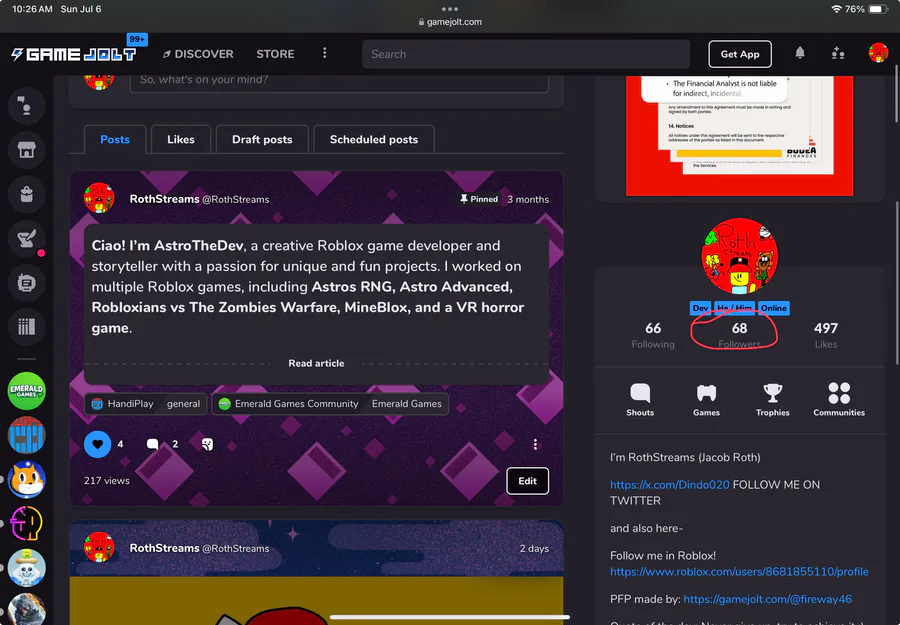Screen dimensions: 900x625
Task: Switch to the Scheduled posts tab
Action: (x=374, y=139)
